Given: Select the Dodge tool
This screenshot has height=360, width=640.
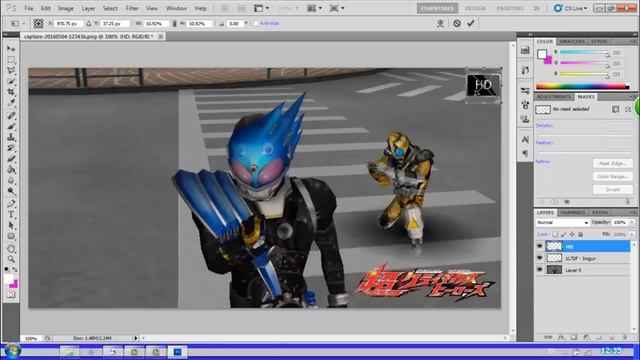Looking at the screenshot, I should (11, 191).
